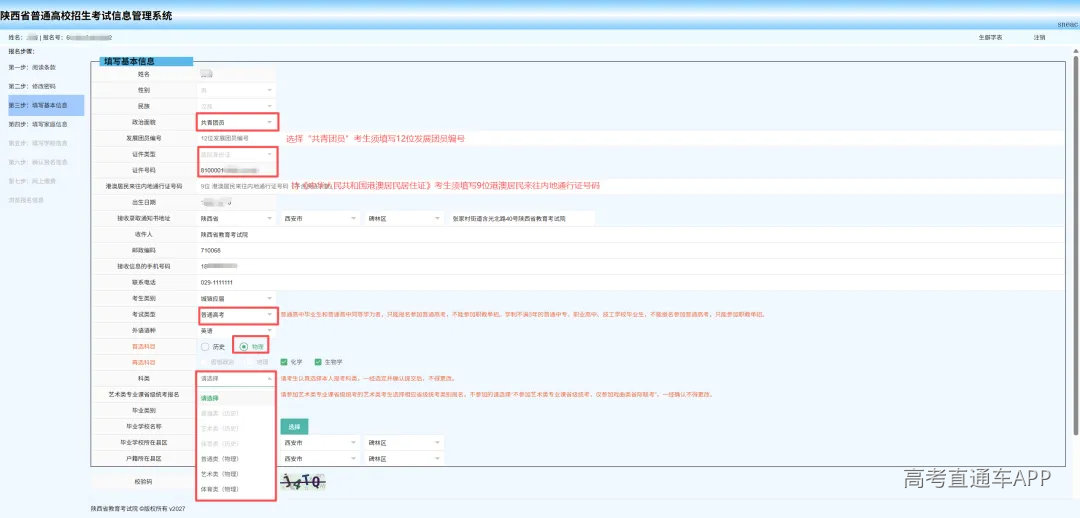1080x518 pixels.
Task: Click the 出生日期 field
Action: coord(236,202)
